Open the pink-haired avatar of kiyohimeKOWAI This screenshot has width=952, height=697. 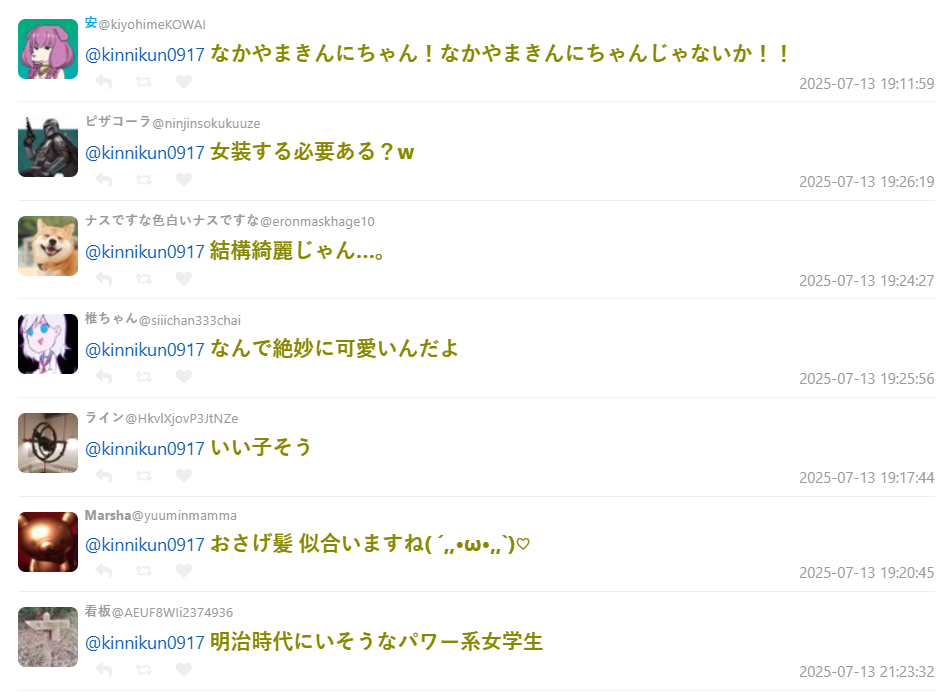(48, 49)
